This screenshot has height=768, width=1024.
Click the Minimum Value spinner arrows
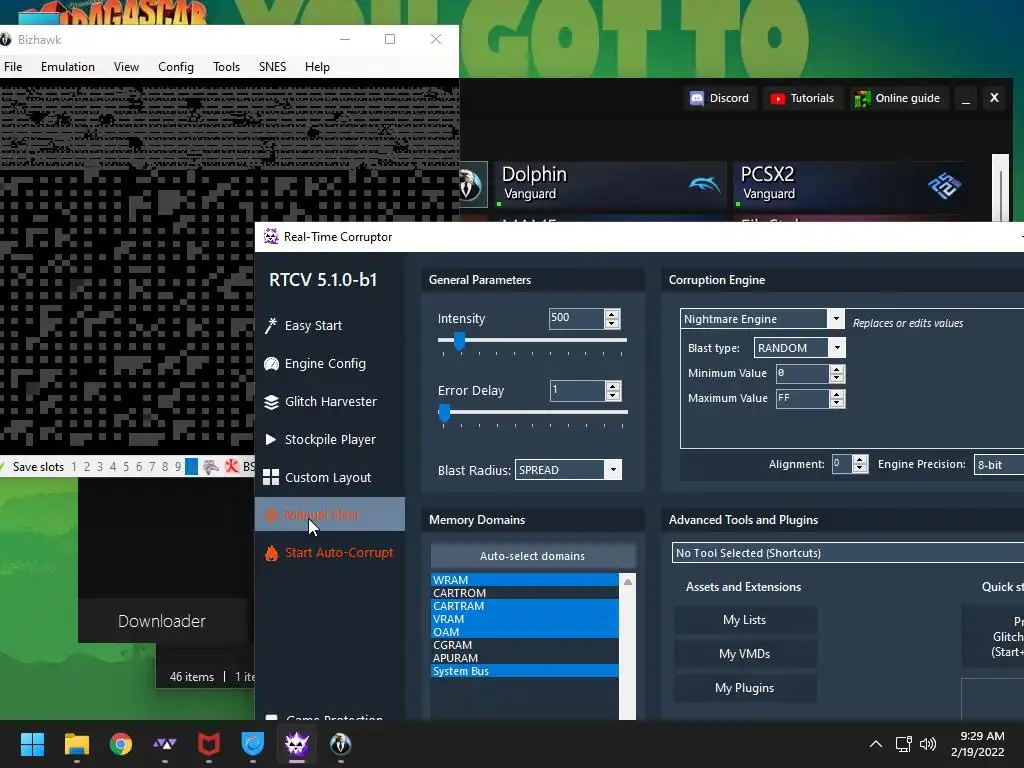pyautogui.click(x=837, y=373)
